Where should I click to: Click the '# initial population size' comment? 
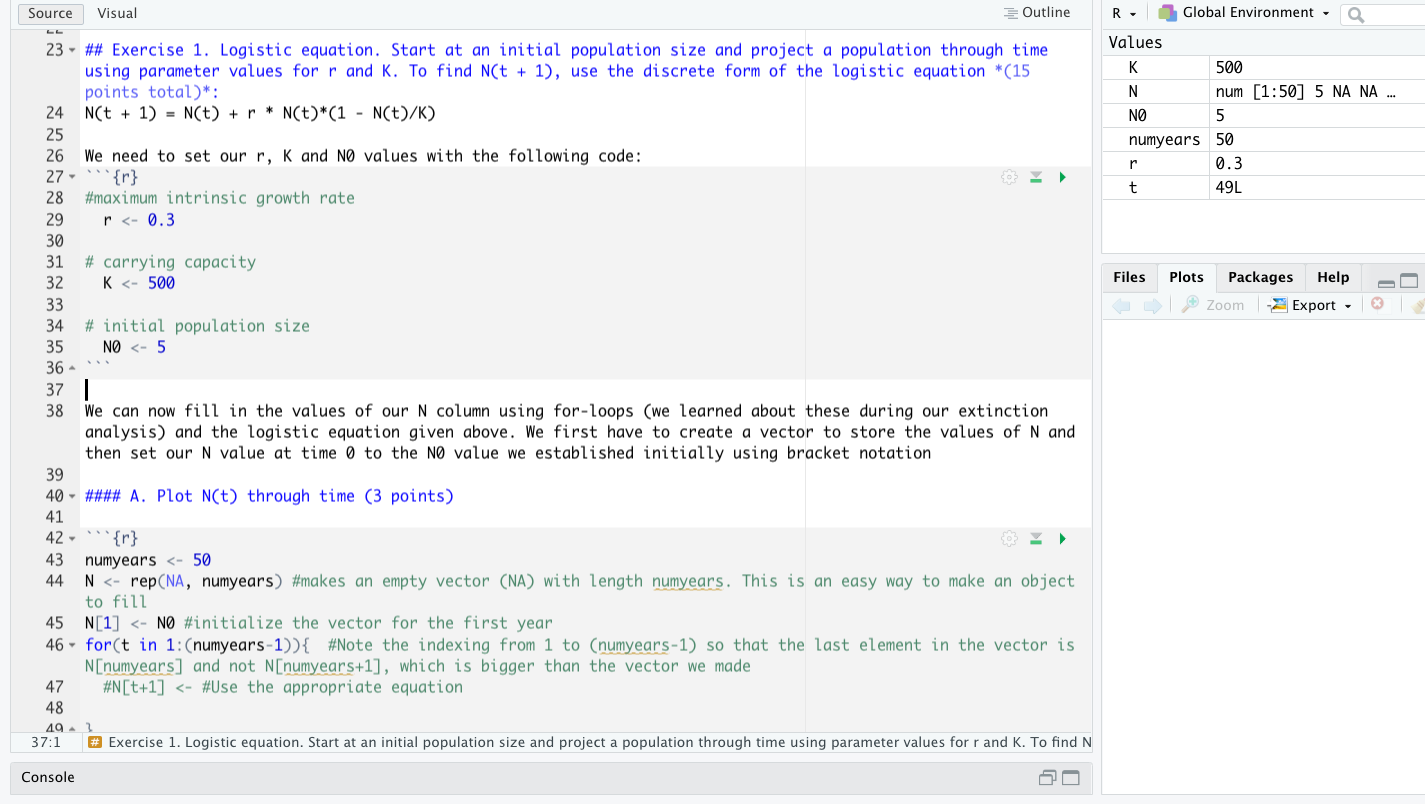[x=197, y=326]
